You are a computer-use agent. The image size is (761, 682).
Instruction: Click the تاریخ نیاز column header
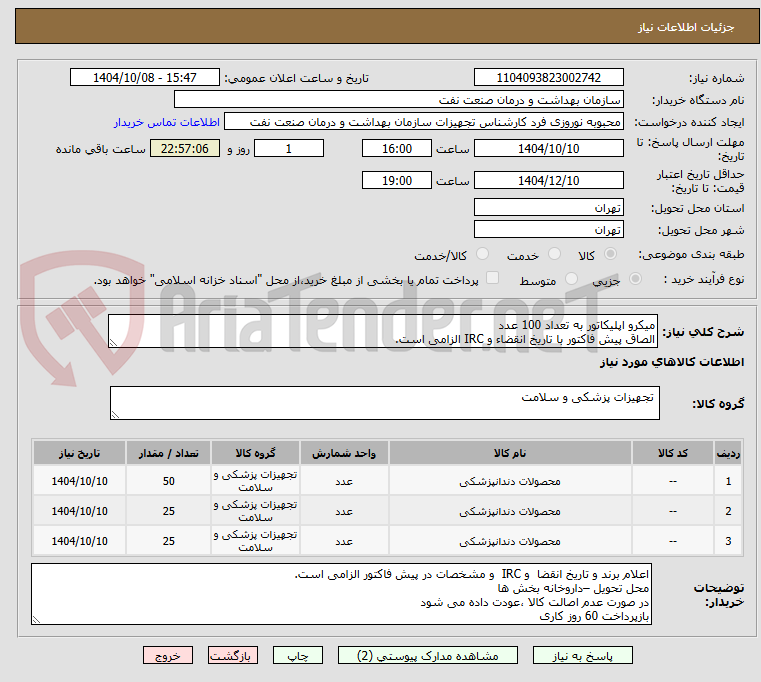[80, 453]
